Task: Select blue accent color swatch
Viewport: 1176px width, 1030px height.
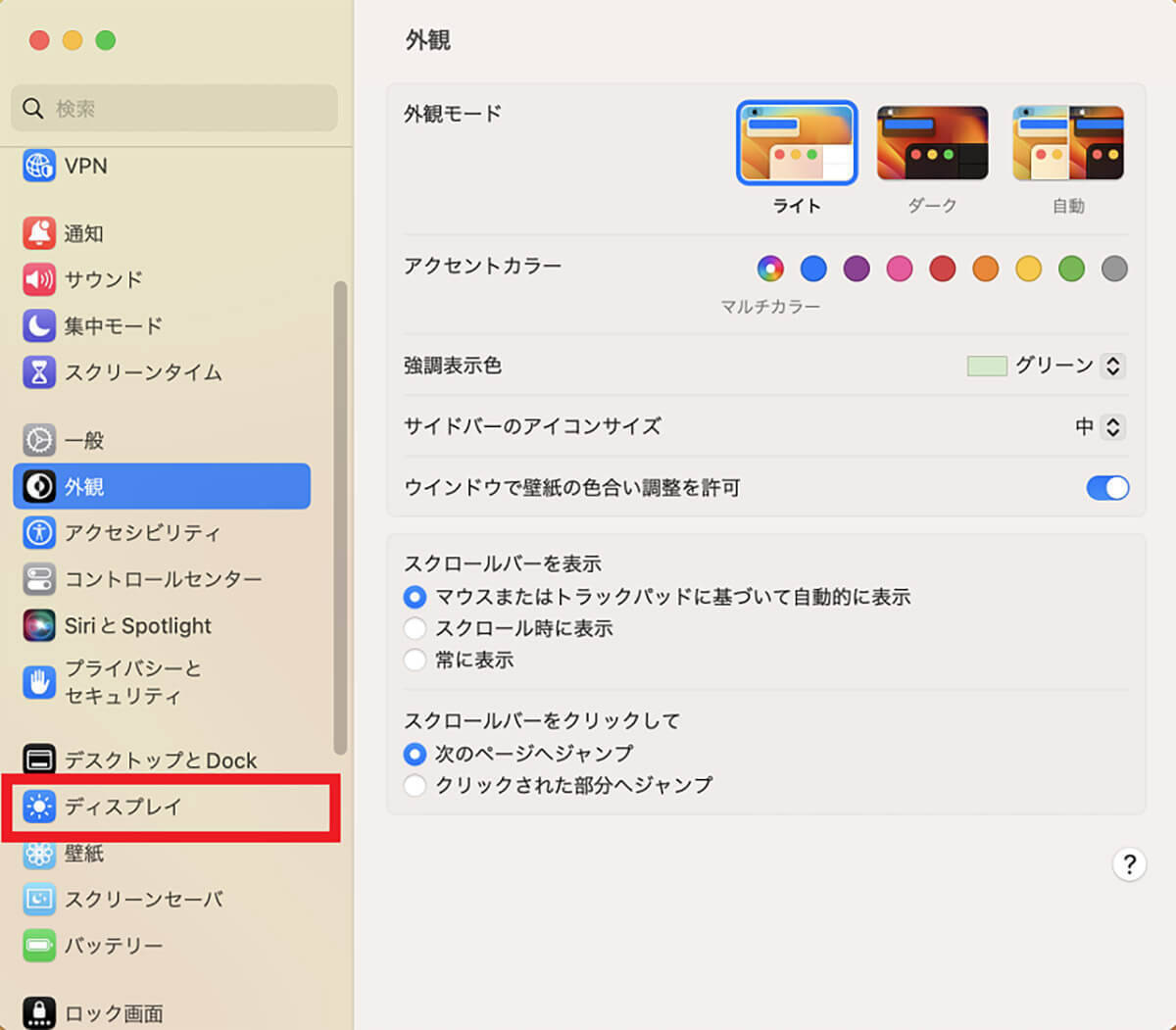Action: pos(813,269)
